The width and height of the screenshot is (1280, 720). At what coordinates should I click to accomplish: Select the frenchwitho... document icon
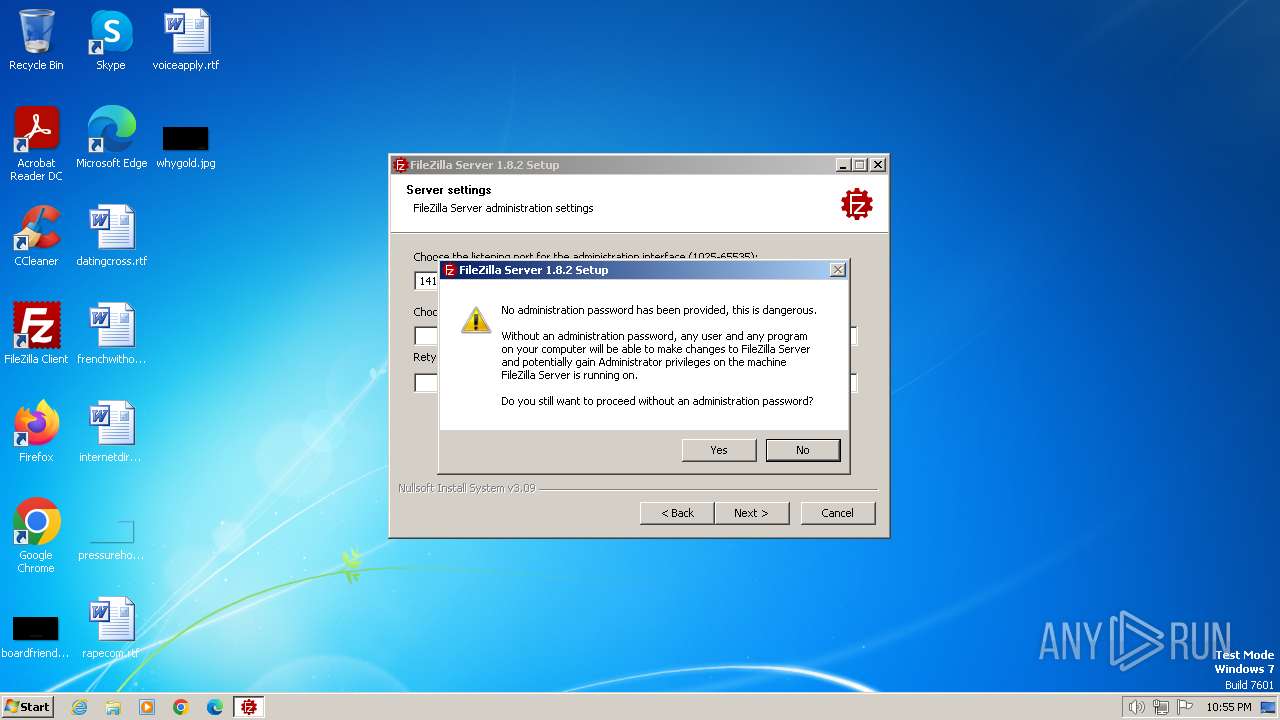pos(111,334)
